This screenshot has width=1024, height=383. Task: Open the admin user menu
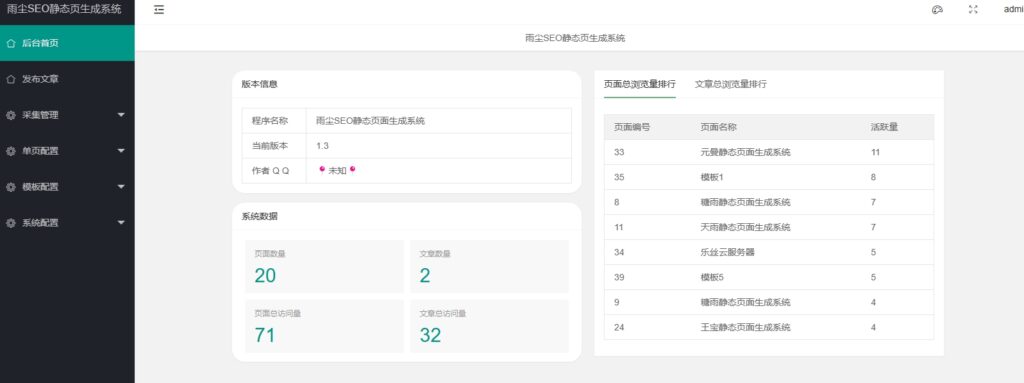tap(1014, 10)
